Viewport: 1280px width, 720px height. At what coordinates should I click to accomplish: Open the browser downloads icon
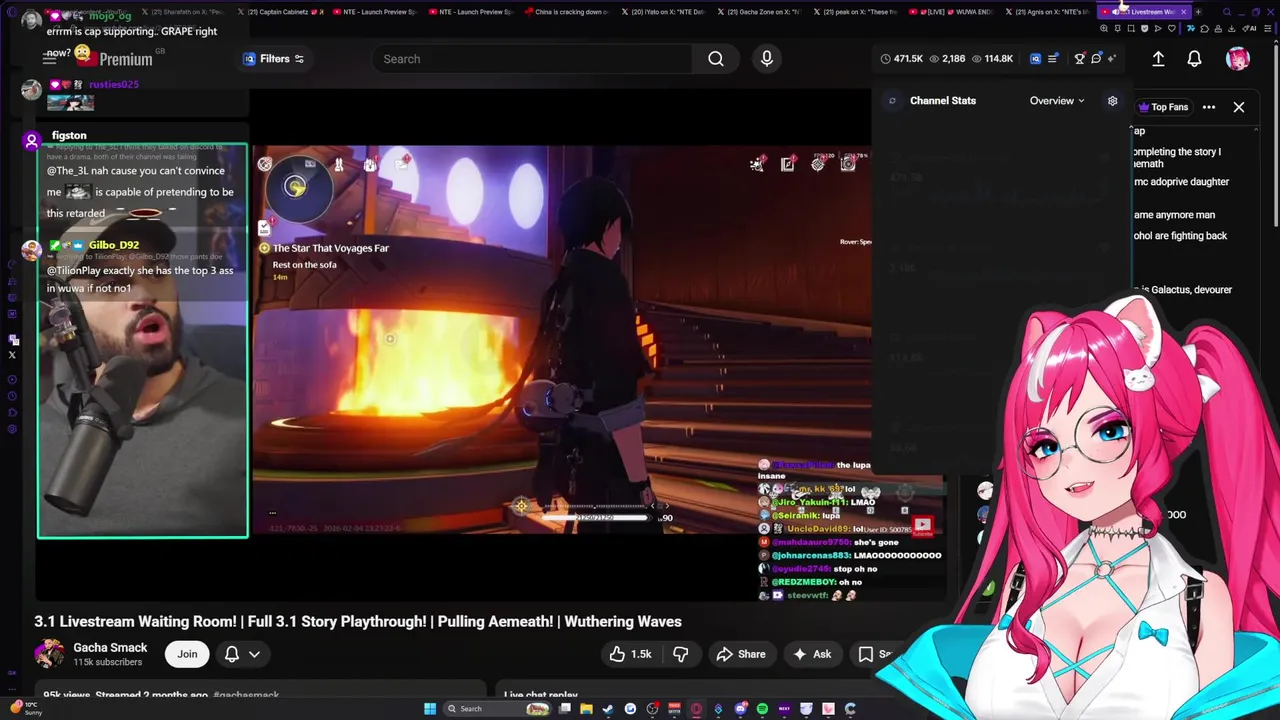click(x=1231, y=28)
